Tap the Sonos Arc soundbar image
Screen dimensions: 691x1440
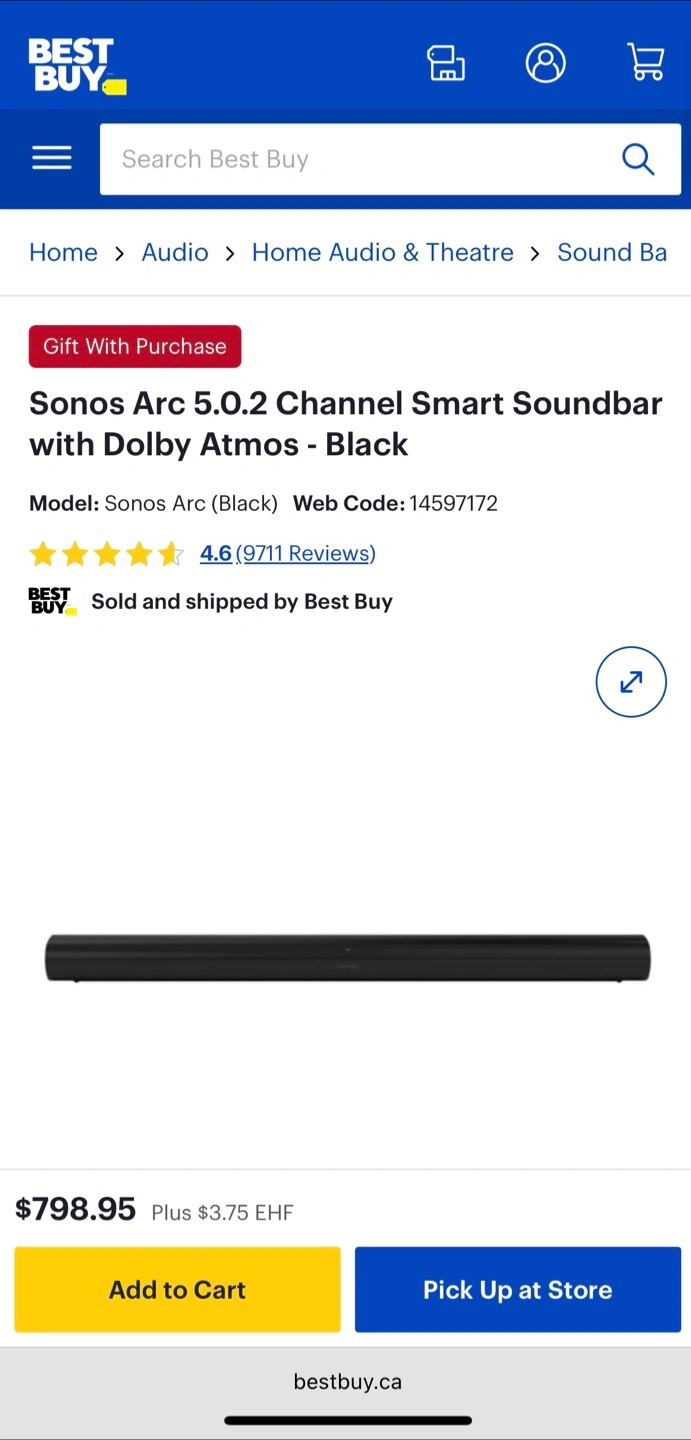(x=348, y=958)
